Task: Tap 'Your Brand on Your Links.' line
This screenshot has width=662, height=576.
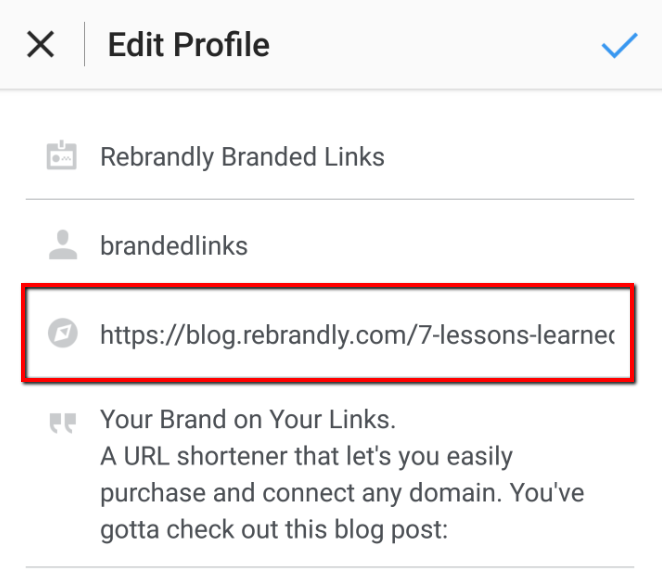Action: coord(248,419)
